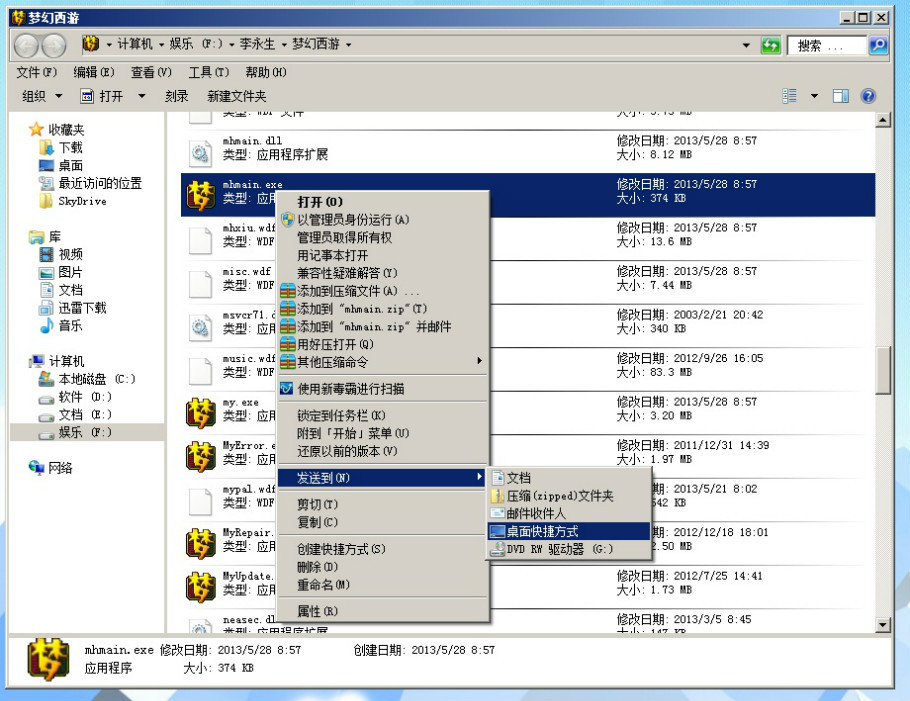
Task: Click 锁定到任务栏(K) in context menu
Action: point(383,415)
